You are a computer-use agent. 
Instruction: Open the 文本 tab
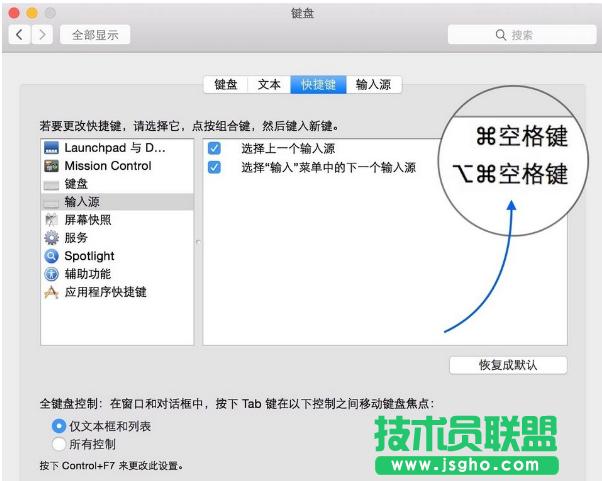[x=269, y=85]
